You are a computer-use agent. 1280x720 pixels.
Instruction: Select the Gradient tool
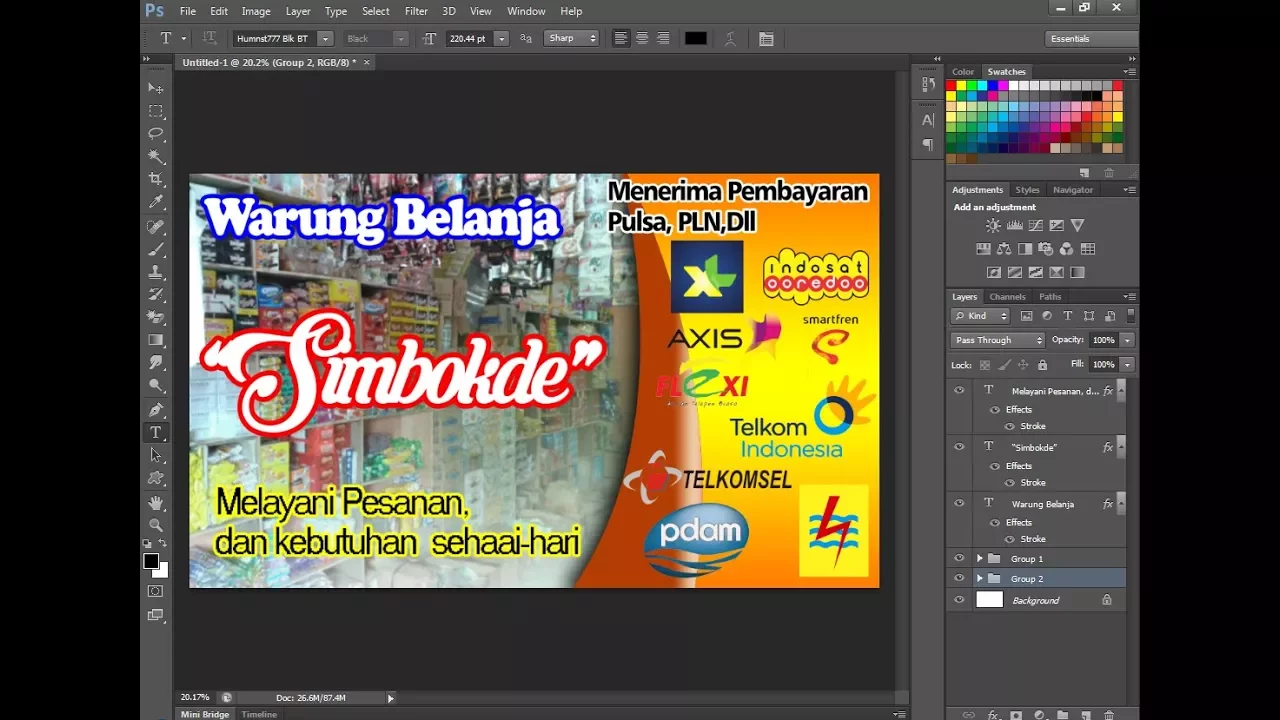coord(156,340)
